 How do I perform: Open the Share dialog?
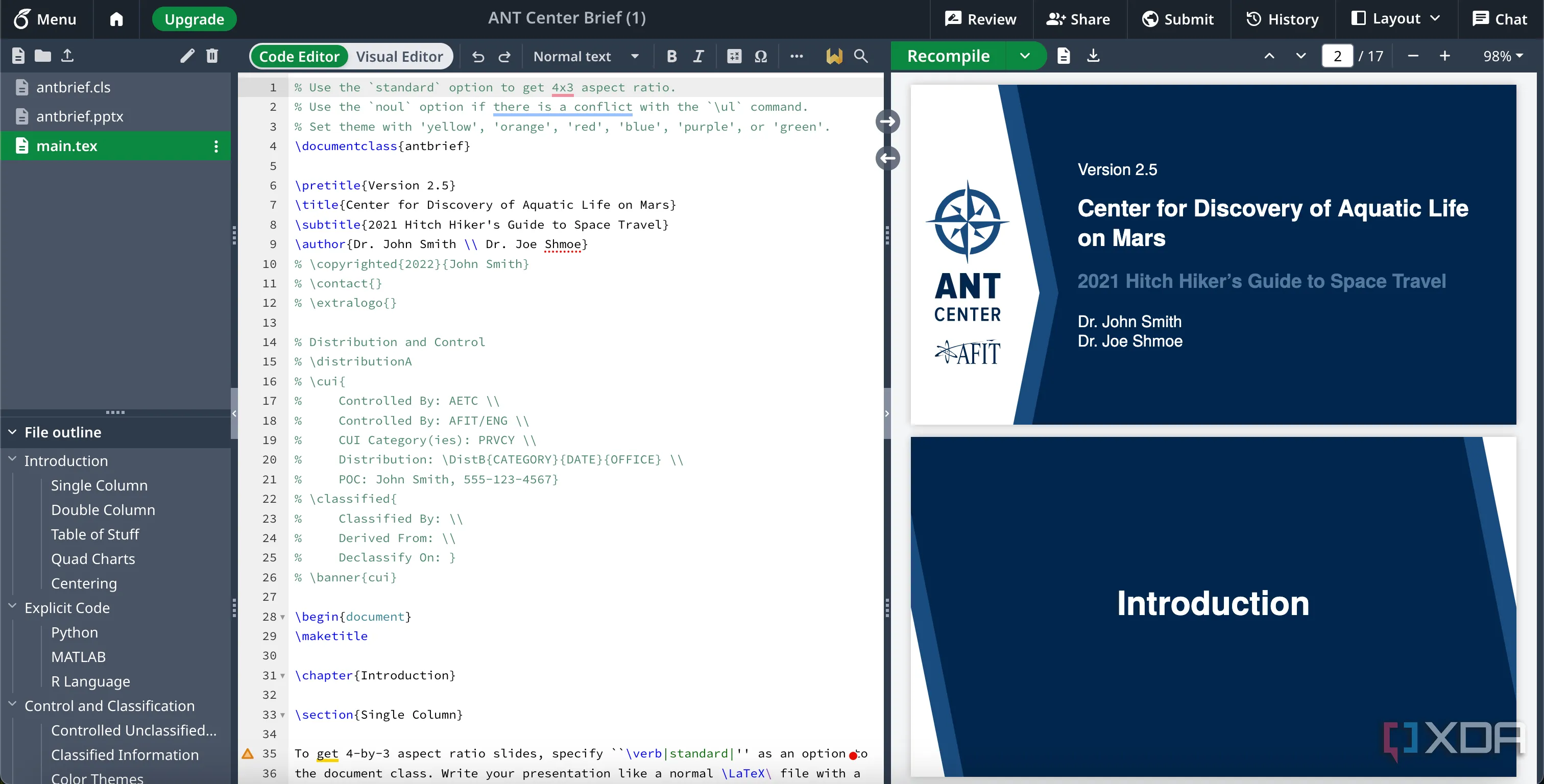point(1078,19)
